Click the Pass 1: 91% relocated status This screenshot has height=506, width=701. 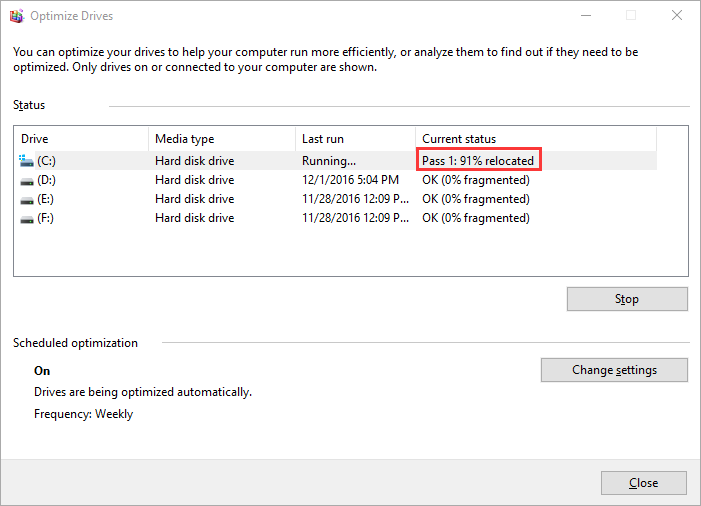pos(478,160)
